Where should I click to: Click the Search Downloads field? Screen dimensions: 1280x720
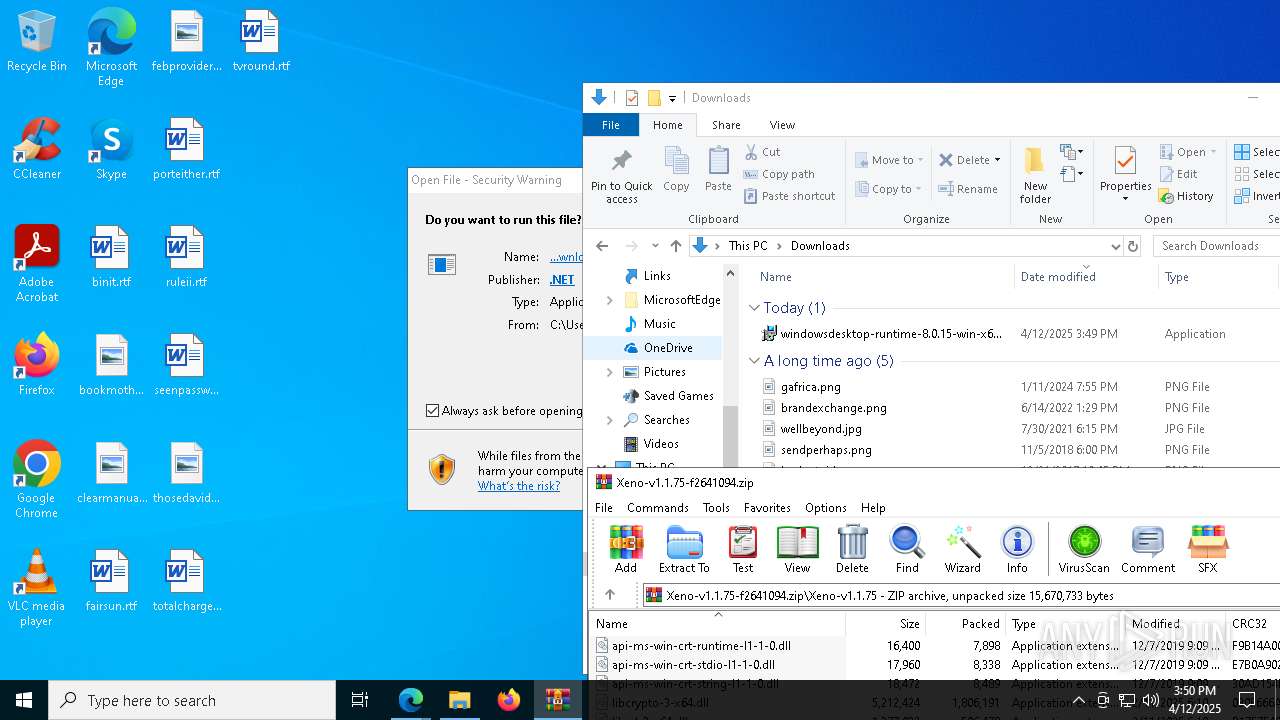[x=1216, y=246]
